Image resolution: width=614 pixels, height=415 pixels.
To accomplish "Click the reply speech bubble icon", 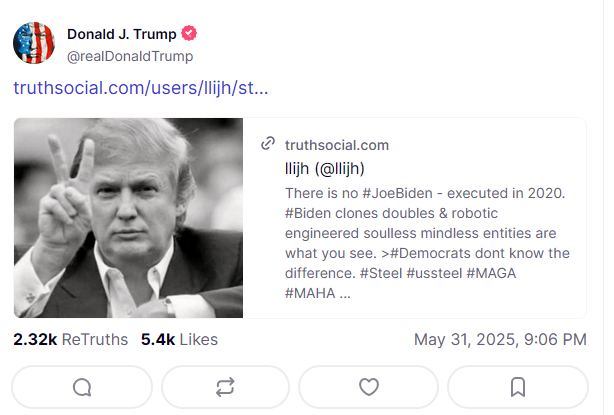I will 82,387.
